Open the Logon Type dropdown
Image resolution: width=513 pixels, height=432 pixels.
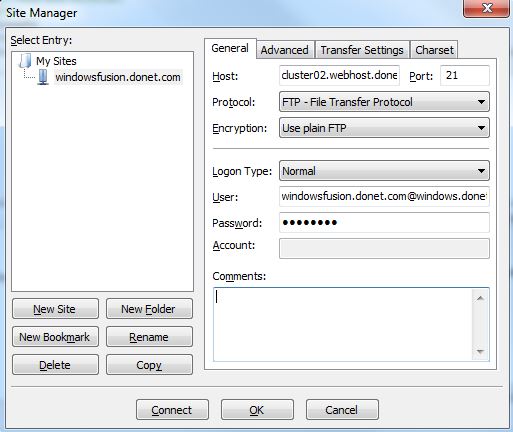384,171
